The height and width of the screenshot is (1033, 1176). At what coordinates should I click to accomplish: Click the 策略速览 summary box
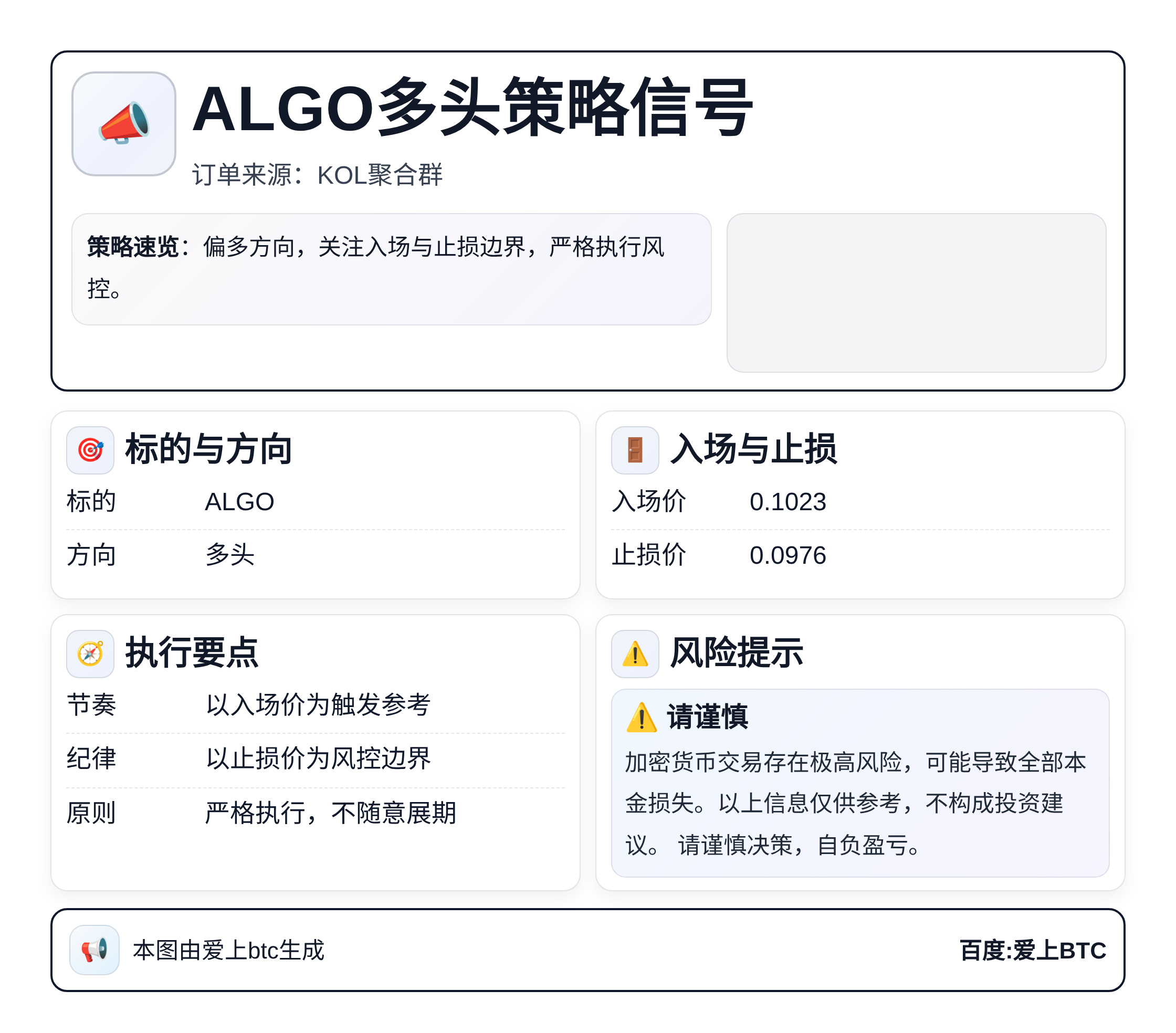(x=391, y=269)
